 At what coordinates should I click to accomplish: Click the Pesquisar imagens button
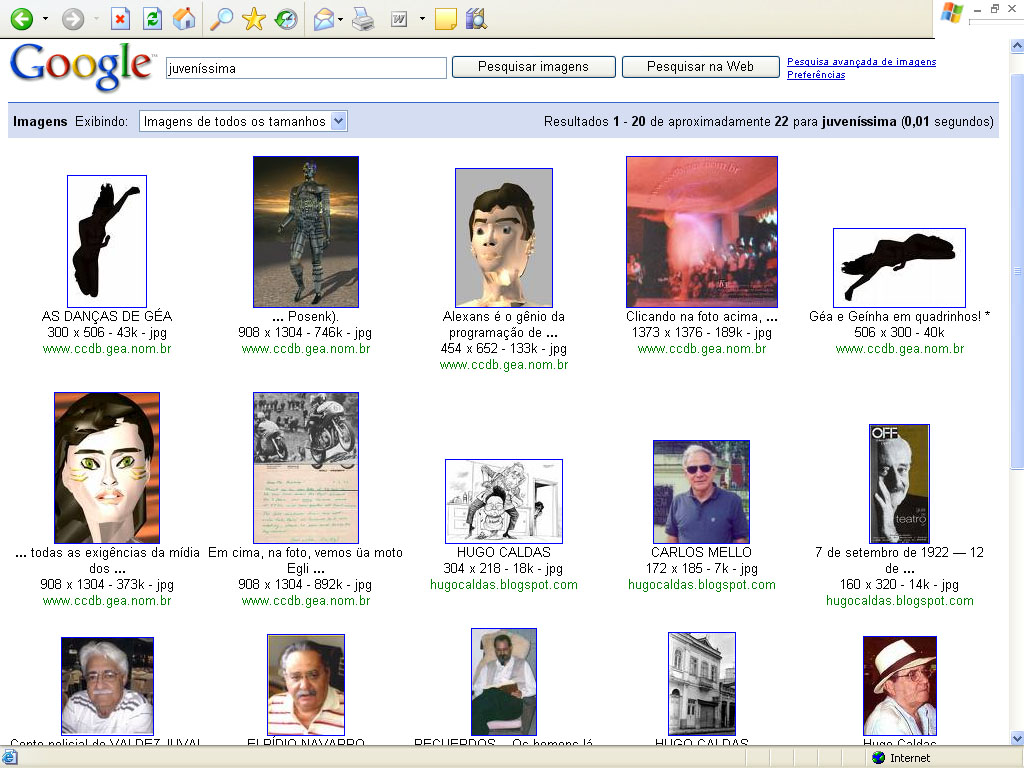coord(533,67)
